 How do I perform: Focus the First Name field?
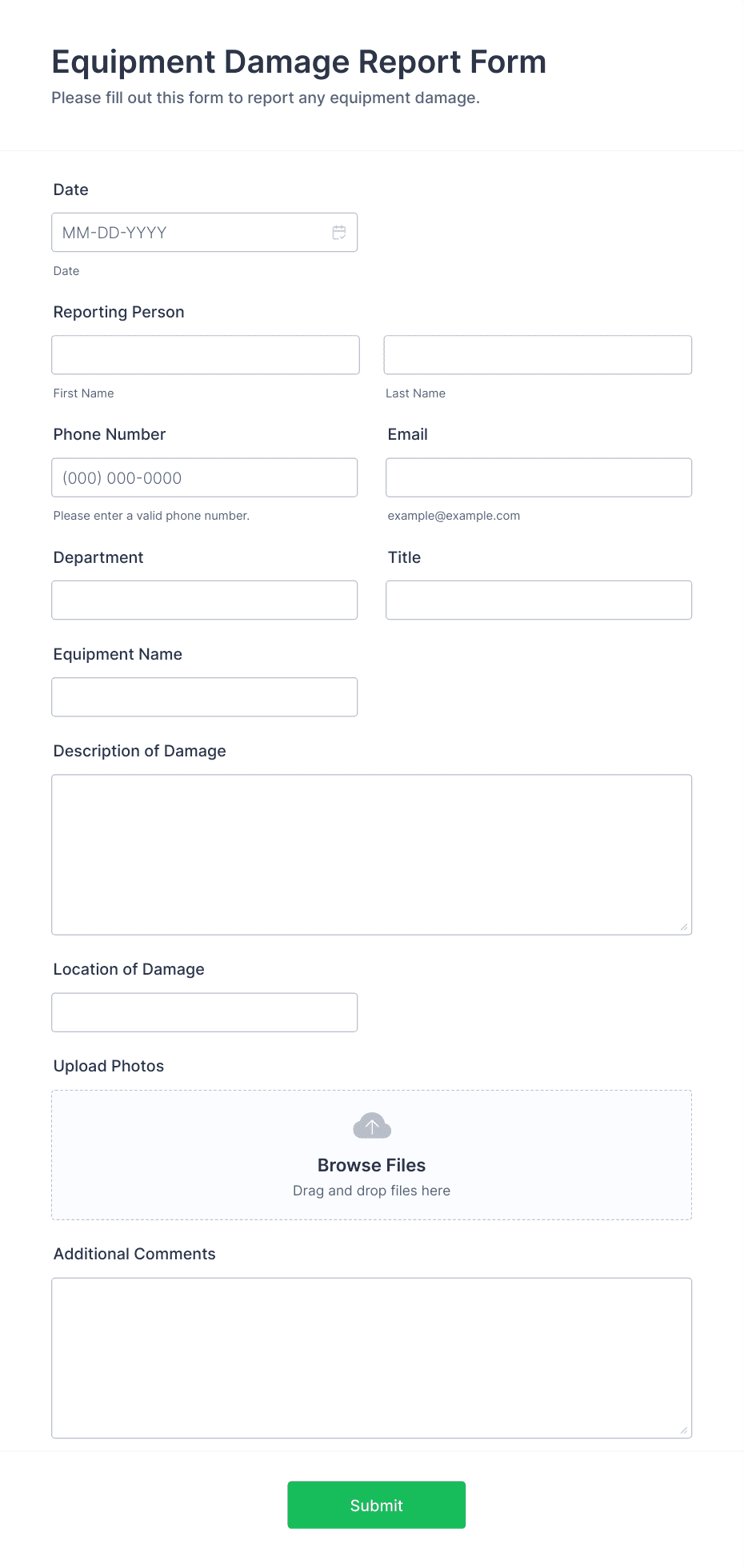click(206, 355)
